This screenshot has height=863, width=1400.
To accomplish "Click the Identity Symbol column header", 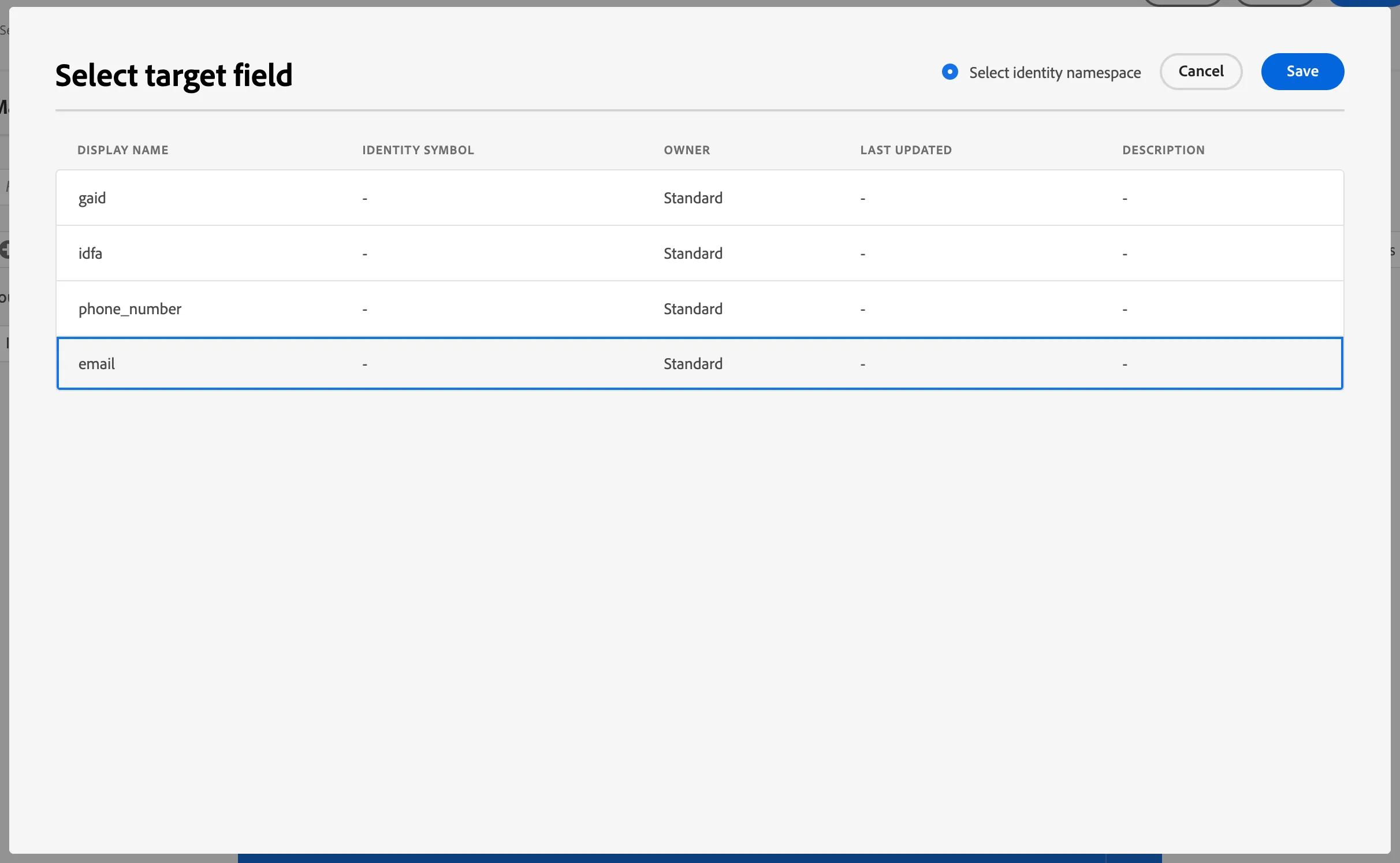I will pyautogui.click(x=418, y=150).
